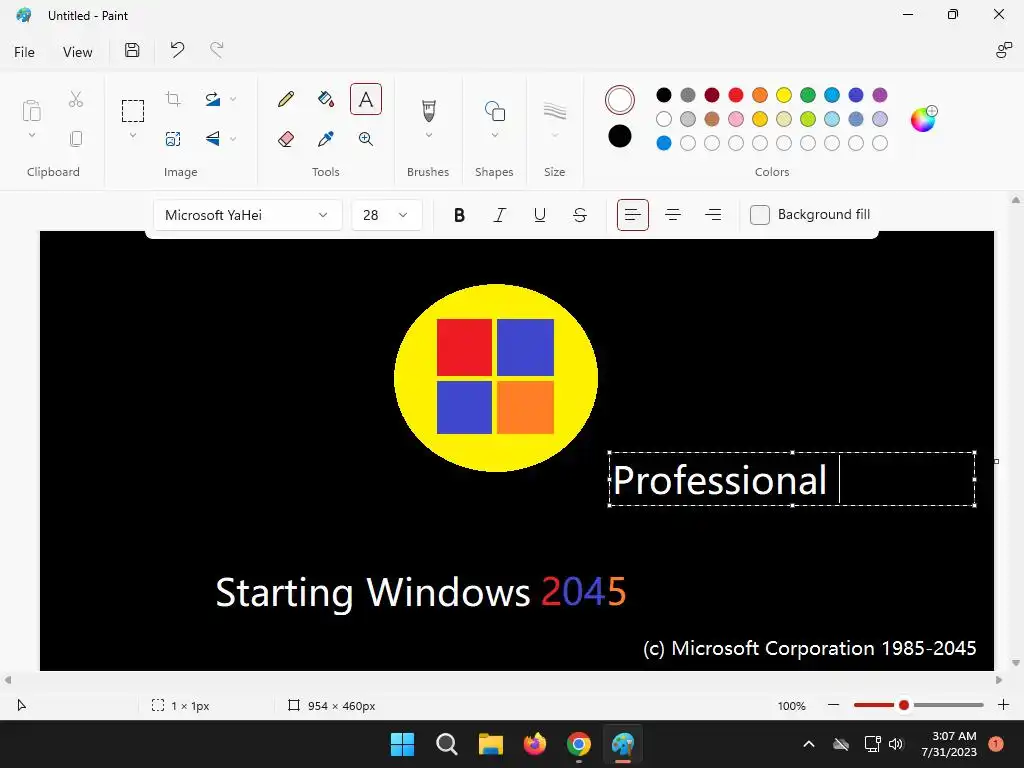The image size is (1024, 768).
Task: Click the zoom slider handle
Action: pos(904,705)
